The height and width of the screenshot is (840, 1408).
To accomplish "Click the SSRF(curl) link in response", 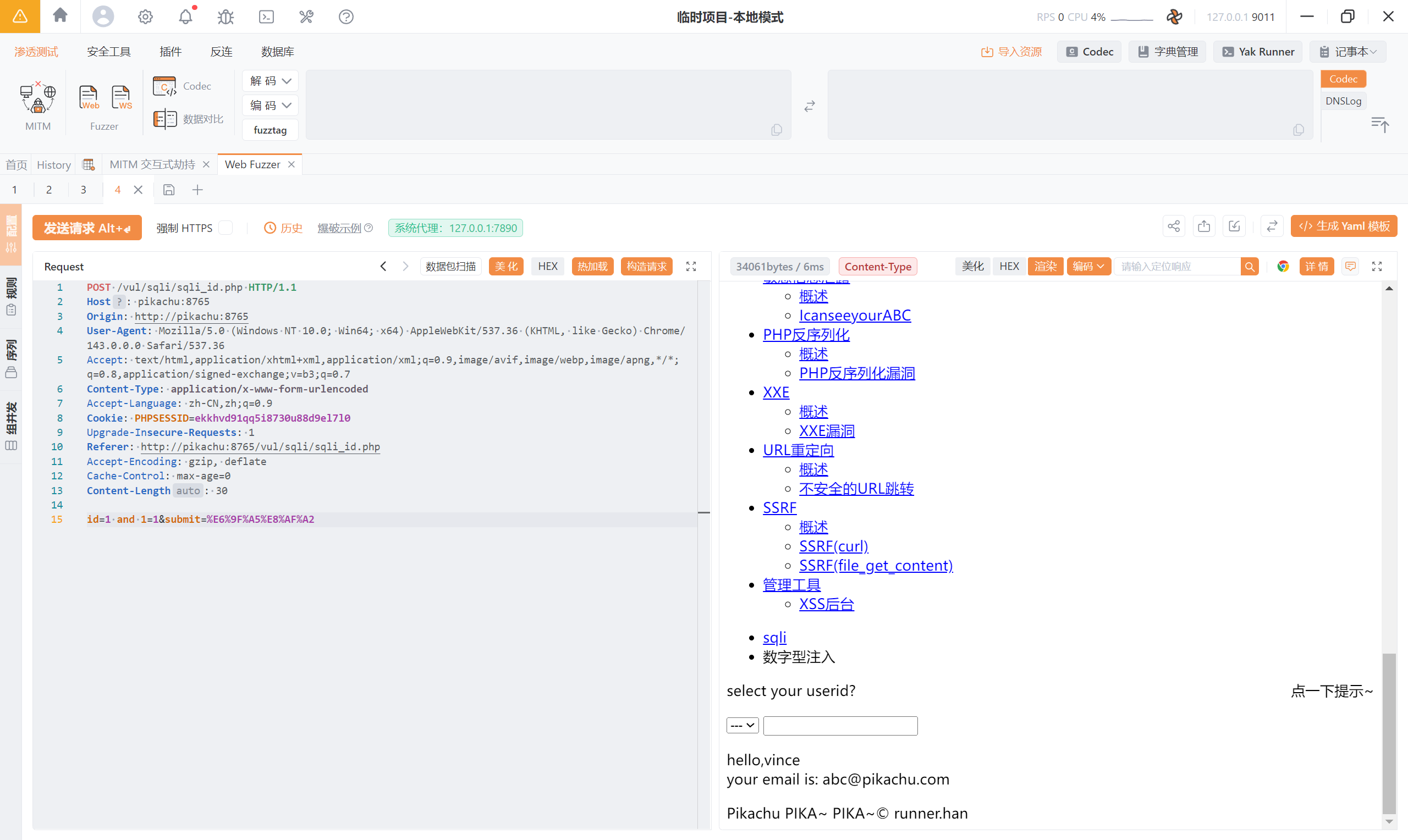I will (x=833, y=546).
